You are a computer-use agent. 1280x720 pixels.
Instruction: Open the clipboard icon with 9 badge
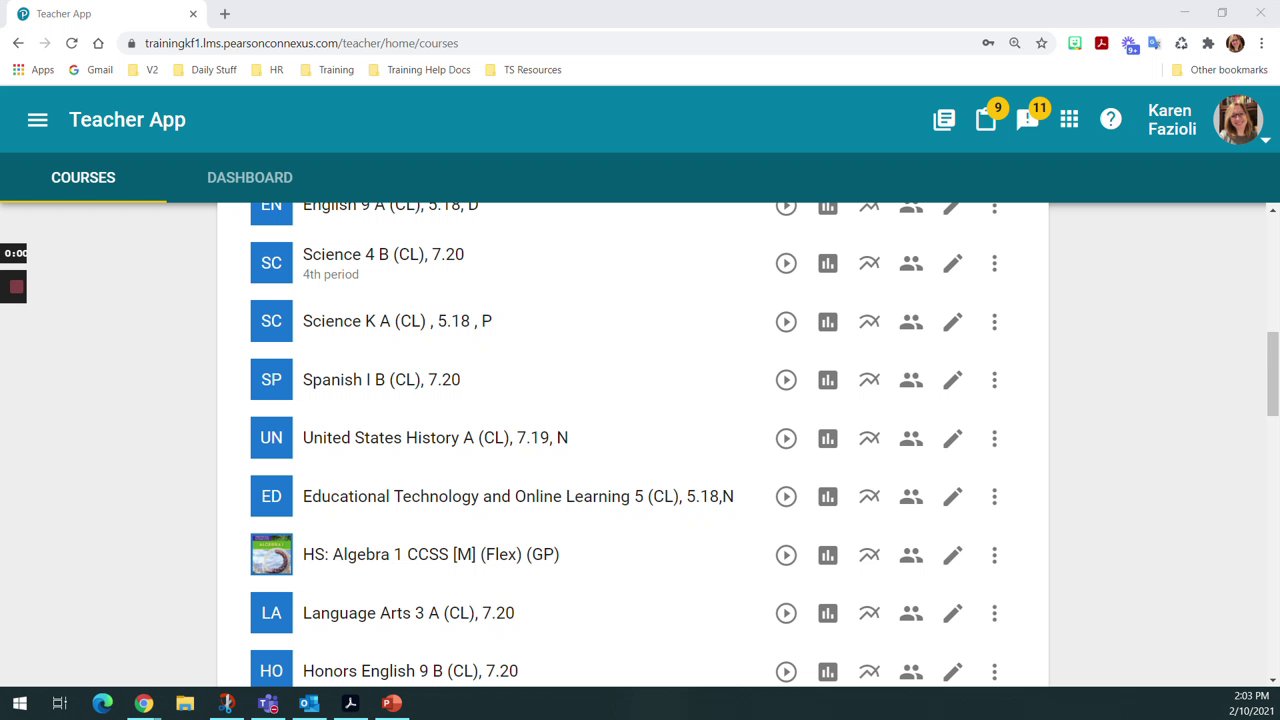986,120
